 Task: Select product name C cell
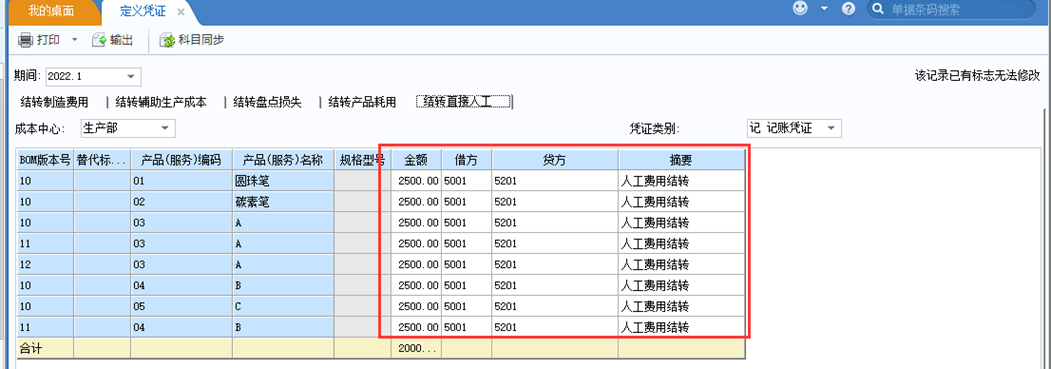coord(284,306)
